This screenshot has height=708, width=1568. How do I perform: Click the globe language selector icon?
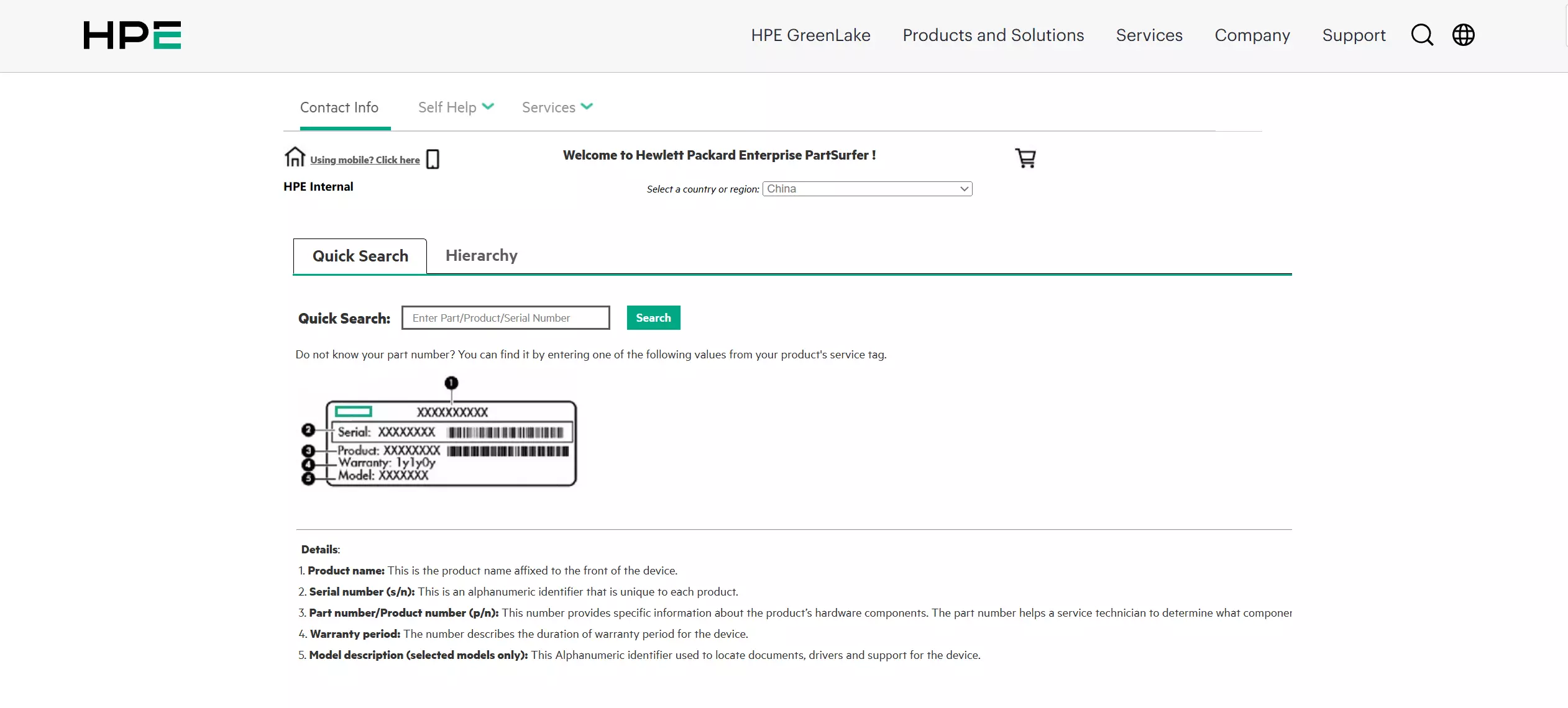coord(1463,35)
